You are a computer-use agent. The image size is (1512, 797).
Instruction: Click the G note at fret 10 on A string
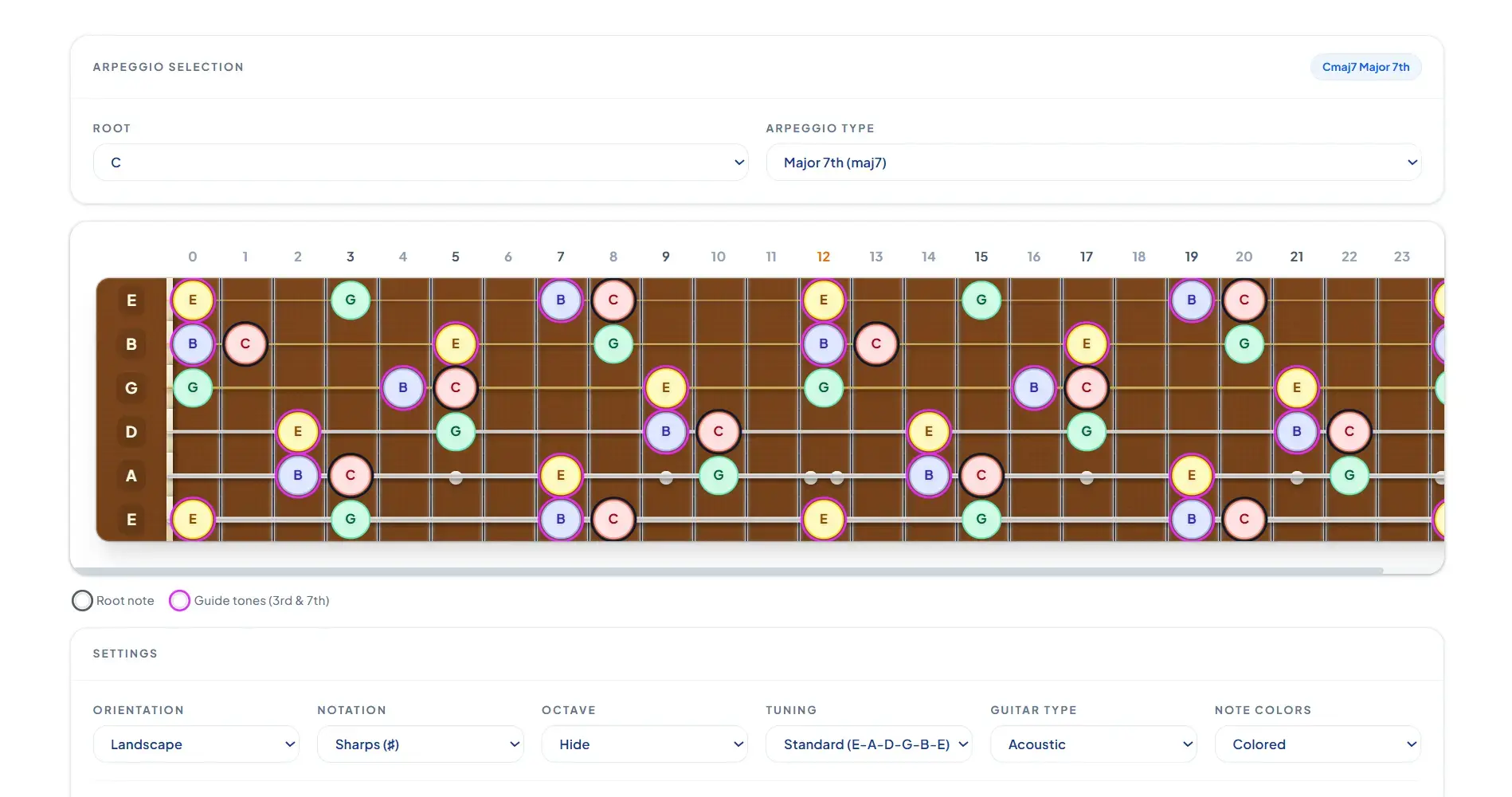click(719, 476)
